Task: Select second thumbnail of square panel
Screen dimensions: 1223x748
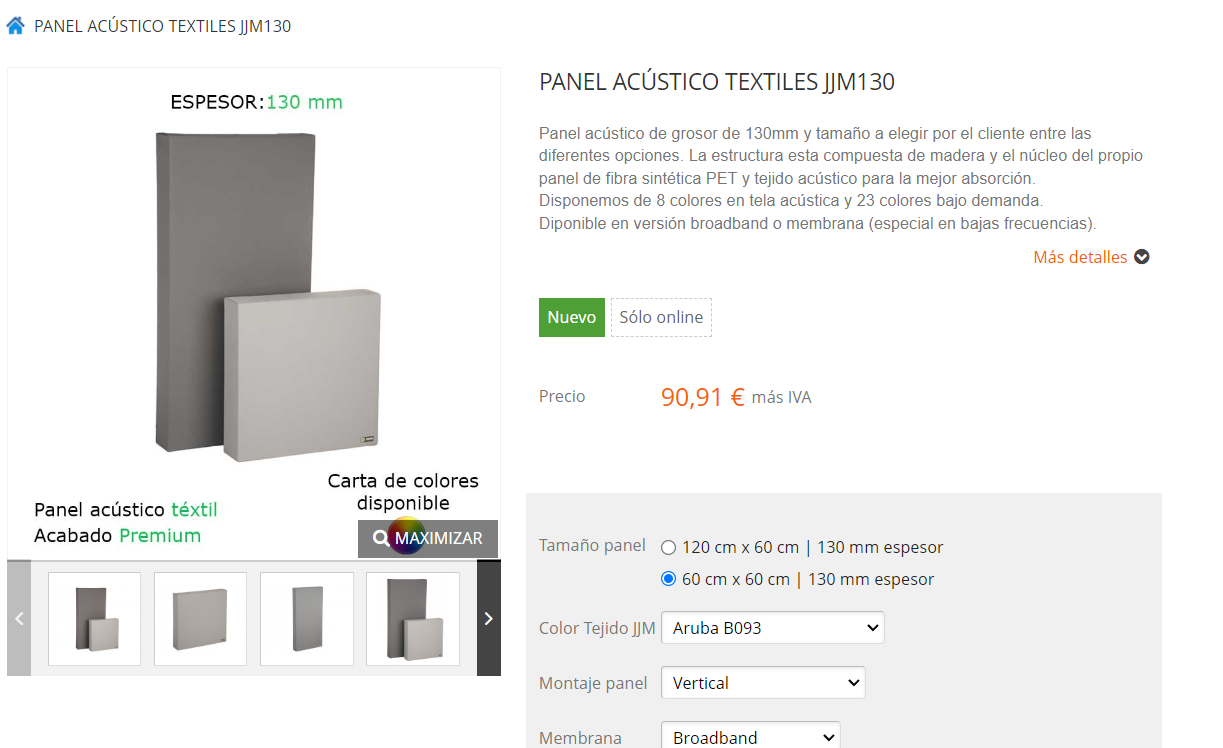Action: (200, 618)
